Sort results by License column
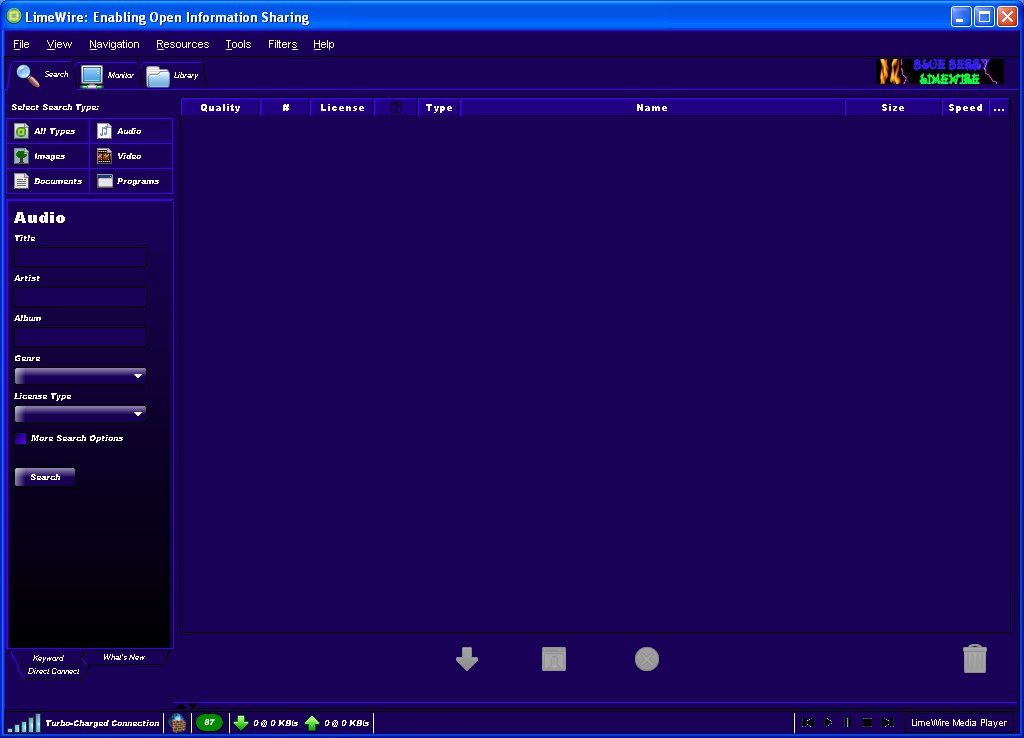 tap(343, 108)
